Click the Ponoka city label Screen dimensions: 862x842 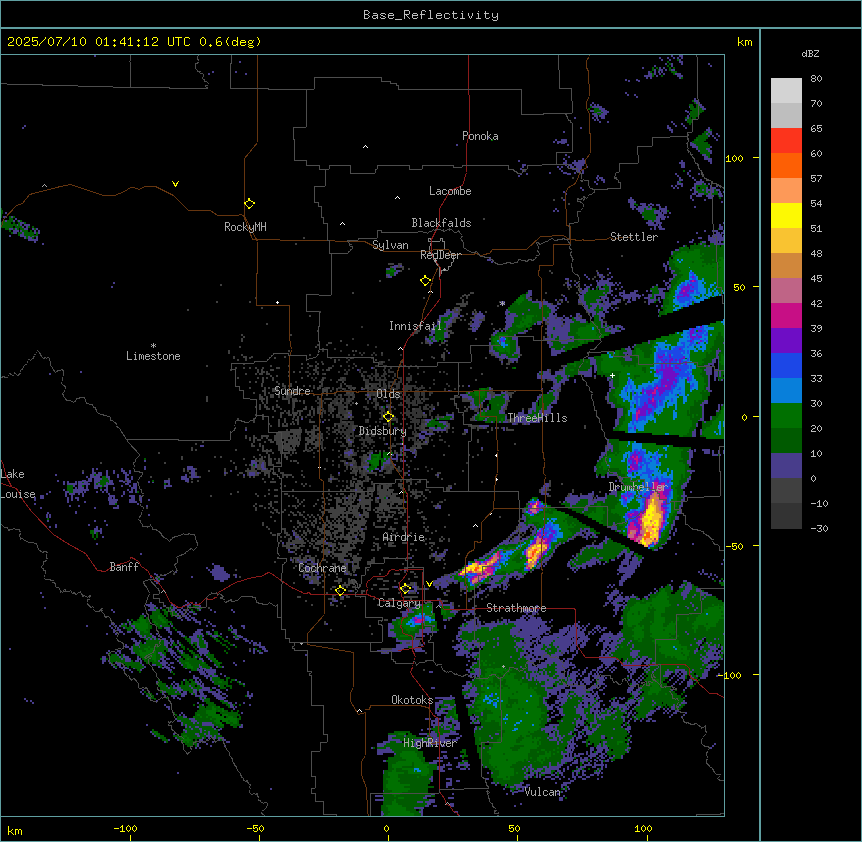click(x=480, y=136)
